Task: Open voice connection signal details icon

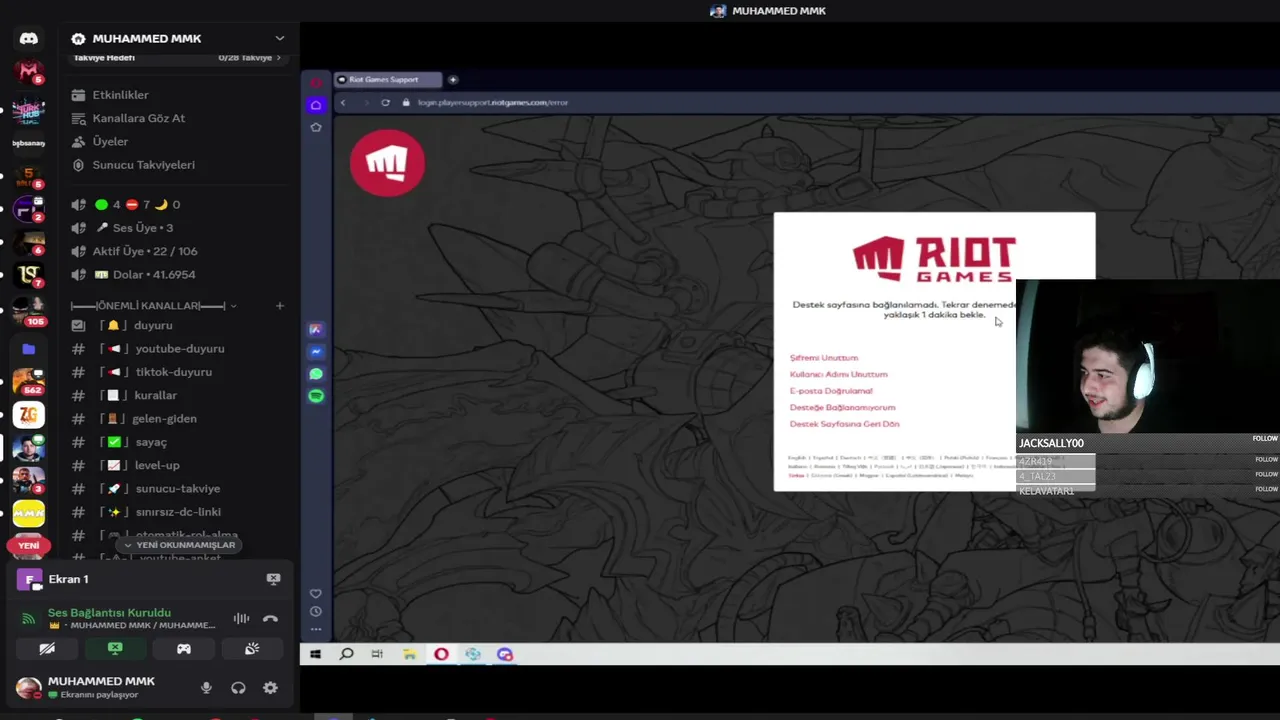Action: point(28,618)
